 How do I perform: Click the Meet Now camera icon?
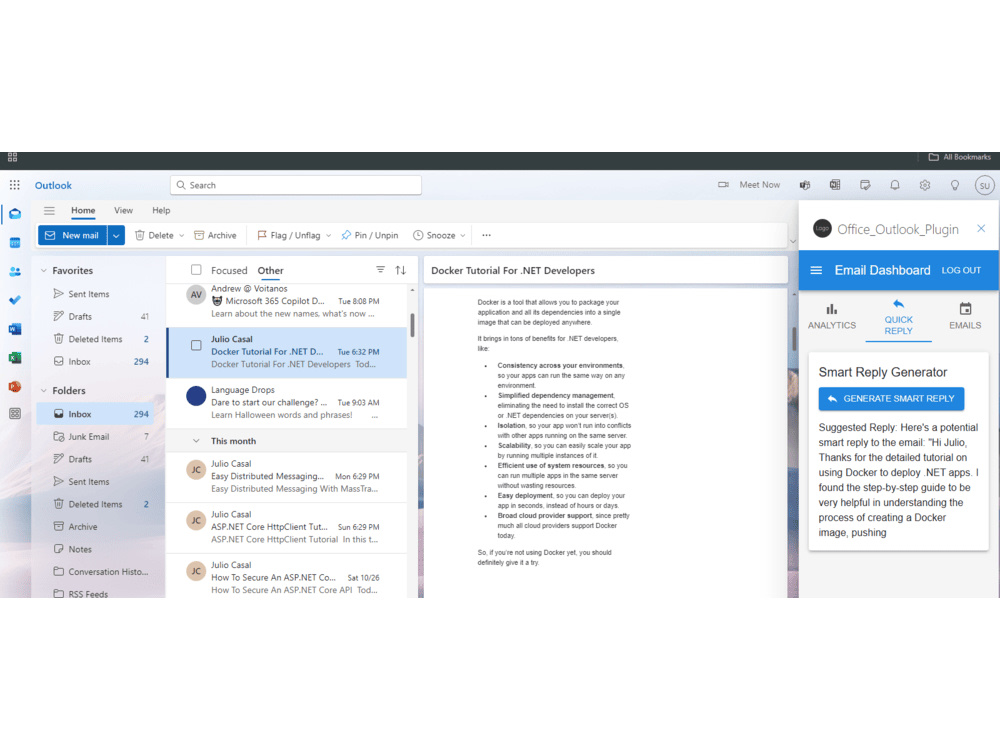(x=723, y=185)
